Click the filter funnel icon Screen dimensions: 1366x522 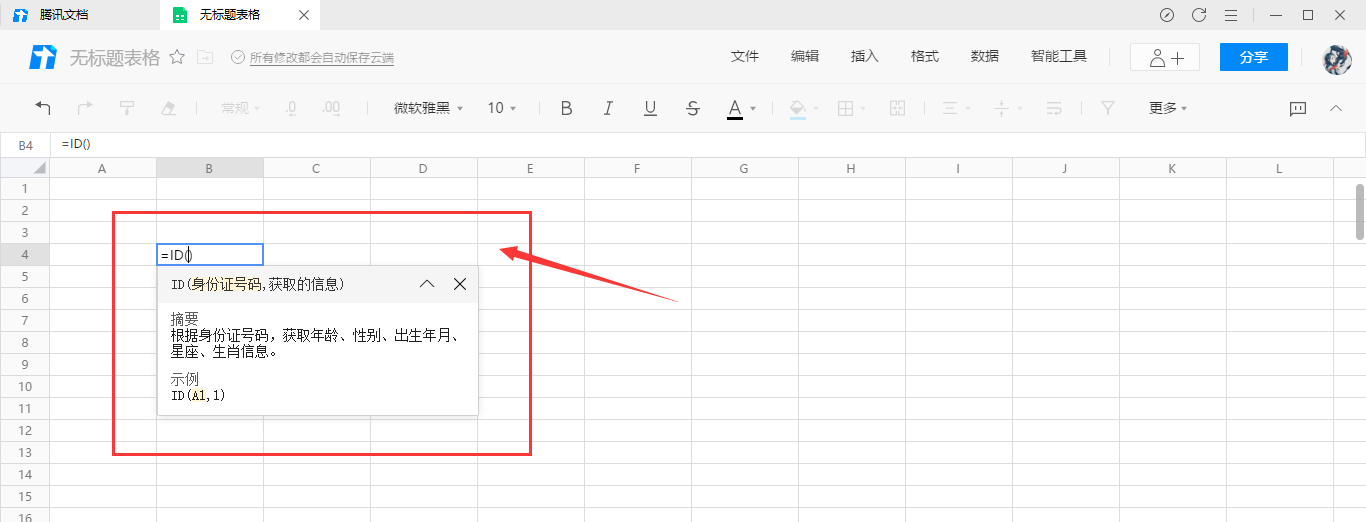(1107, 108)
